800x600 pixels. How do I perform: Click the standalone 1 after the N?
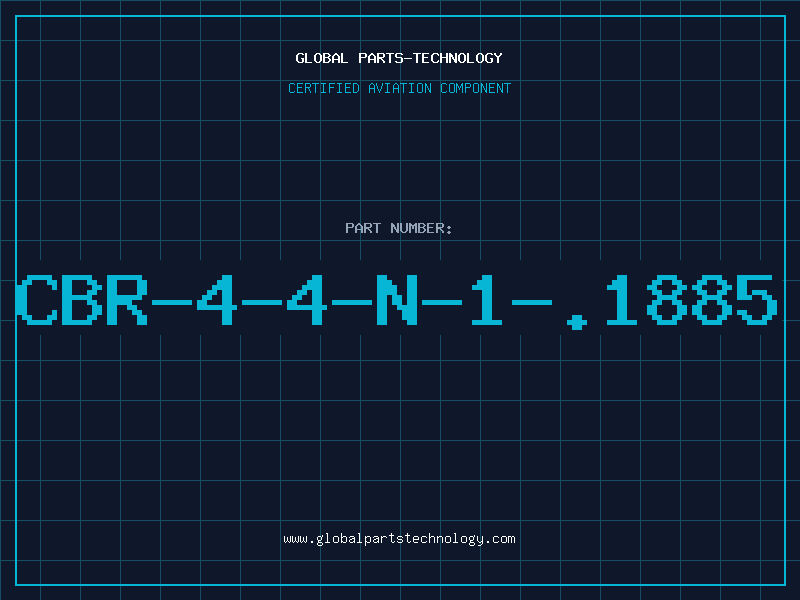[x=487, y=299]
